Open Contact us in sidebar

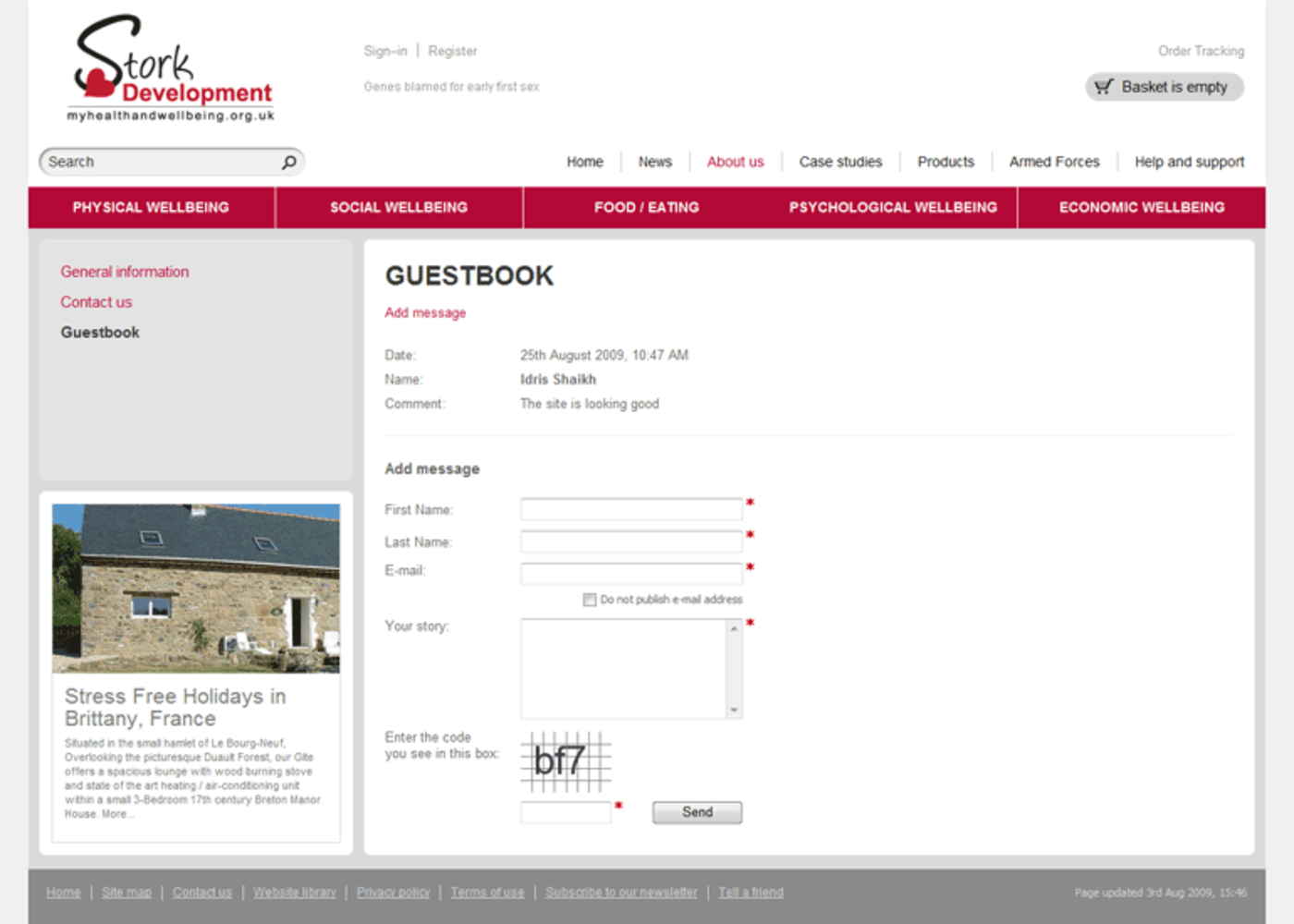(x=96, y=302)
